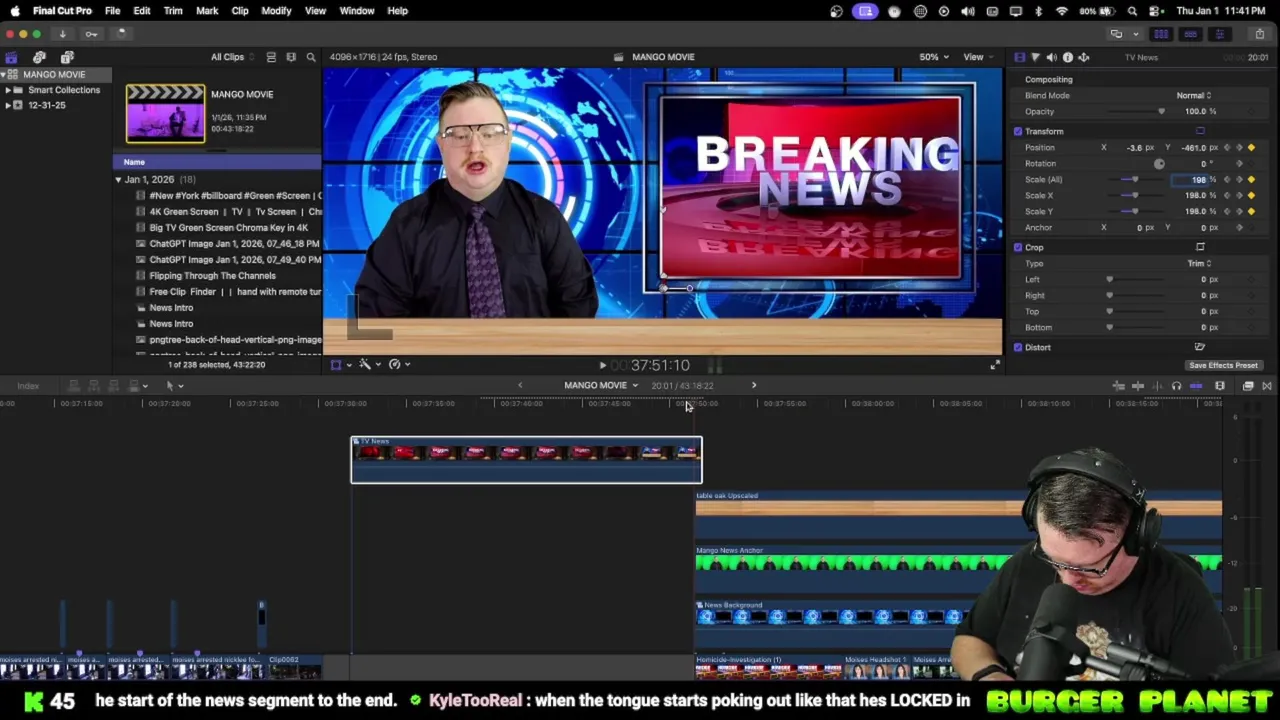Select the MANGO MOVIE project thumbnail
The image size is (1280, 720).
tap(165, 113)
